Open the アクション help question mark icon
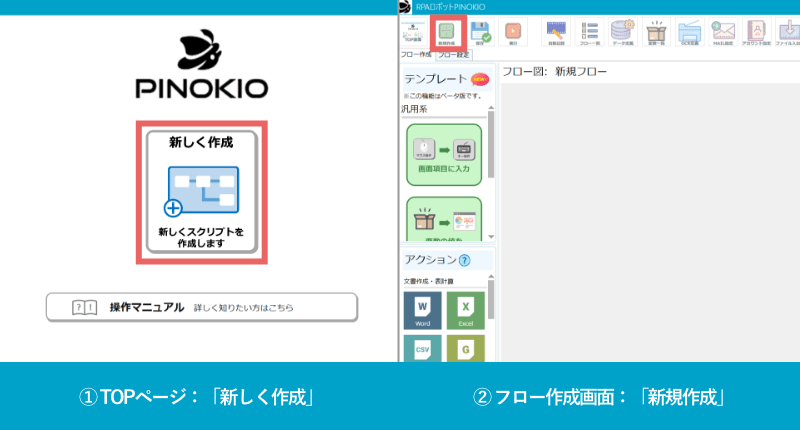This screenshot has width=800, height=430. pyautogui.click(x=464, y=260)
